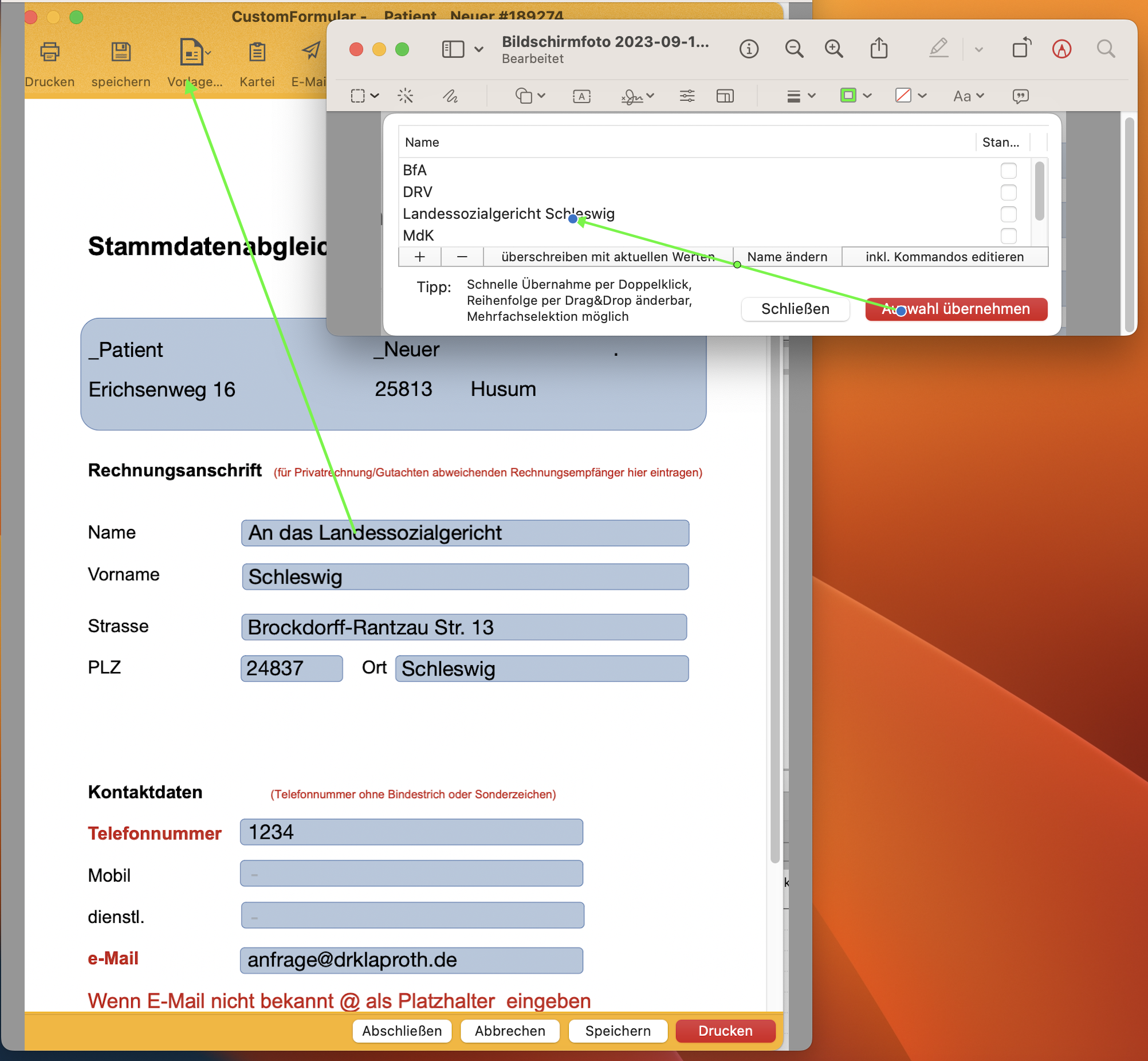Select the highlight pen icon in Preview

point(938,48)
